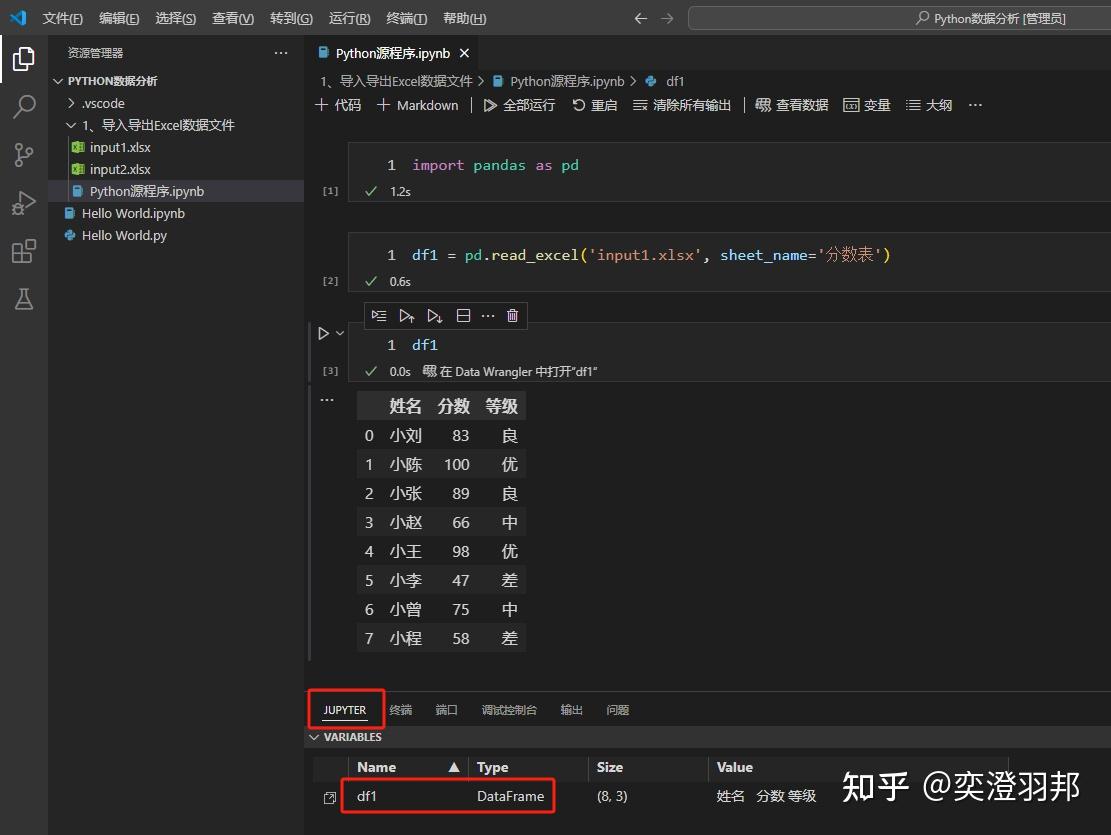Execute the current cell and below
This screenshot has height=835, width=1111.
(434, 315)
